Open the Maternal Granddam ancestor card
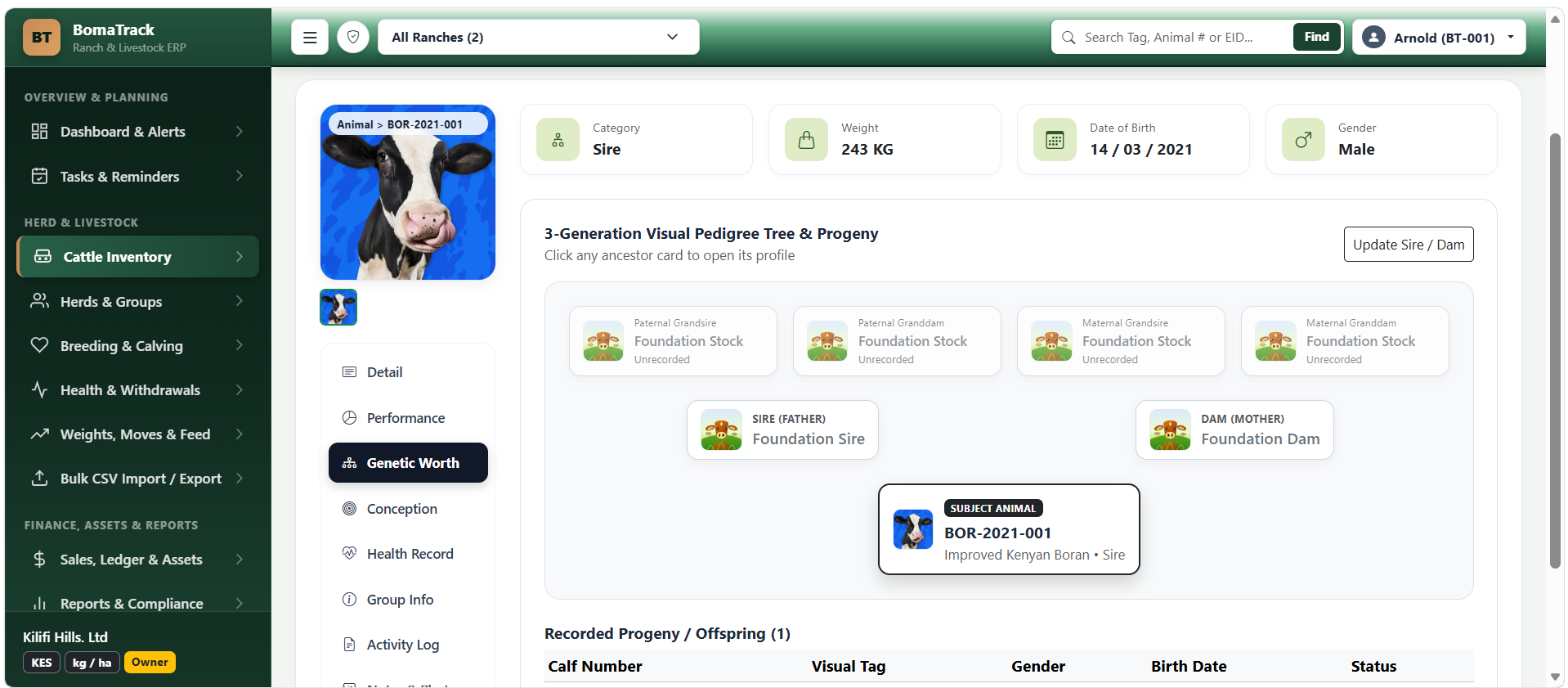This screenshot has width=1568, height=688. (x=1345, y=341)
